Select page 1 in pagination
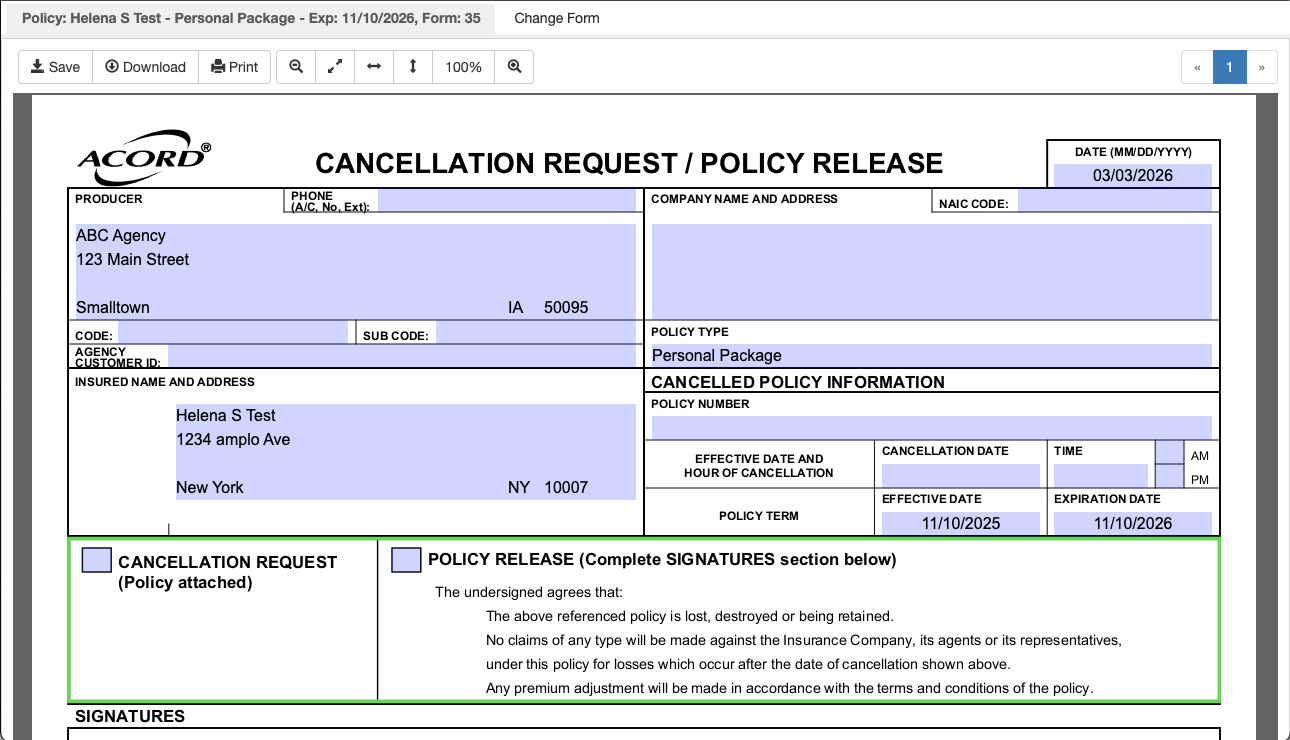The image size is (1290, 740). [1229, 67]
